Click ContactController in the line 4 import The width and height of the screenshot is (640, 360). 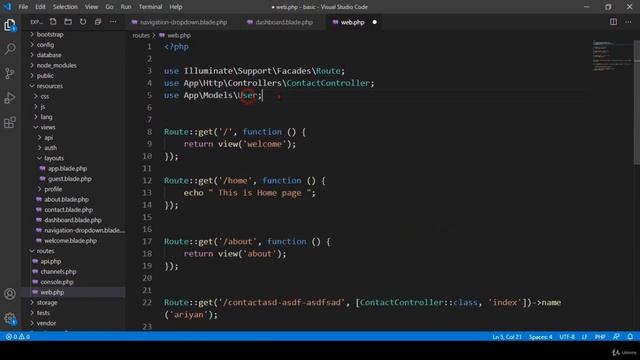point(328,83)
